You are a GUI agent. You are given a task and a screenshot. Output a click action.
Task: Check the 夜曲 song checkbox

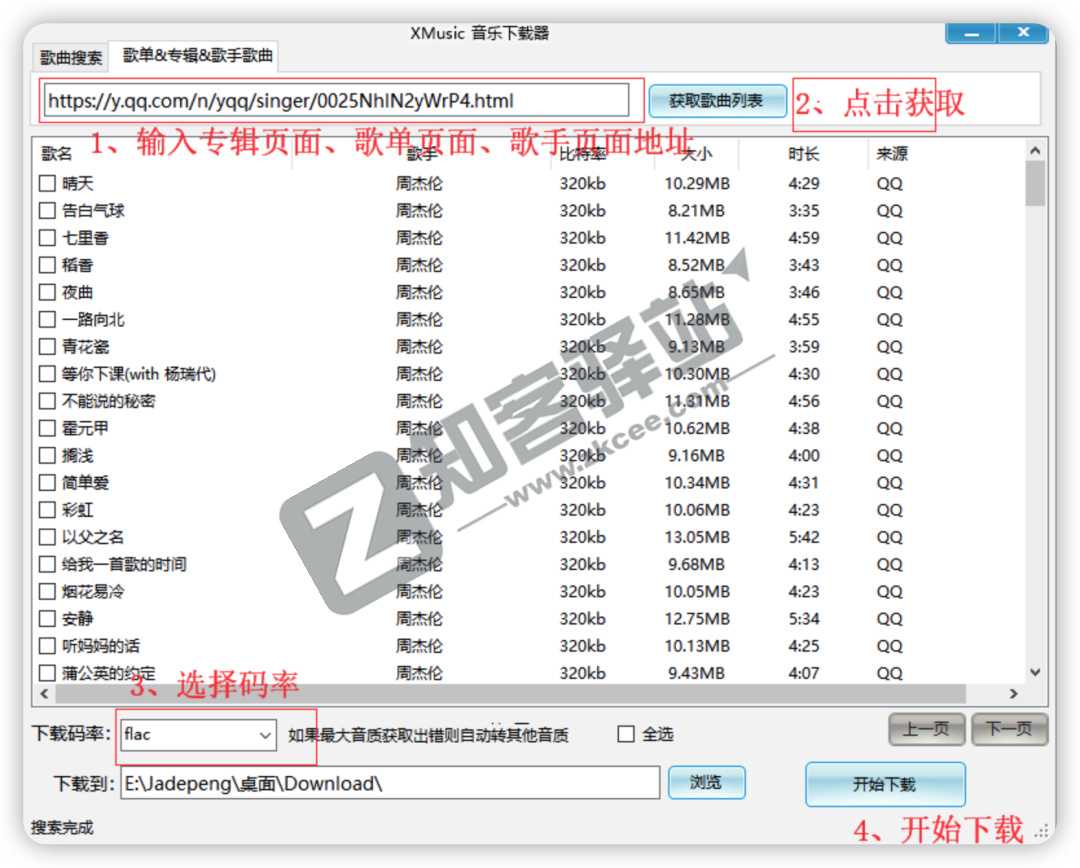pyautogui.click(x=46, y=292)
